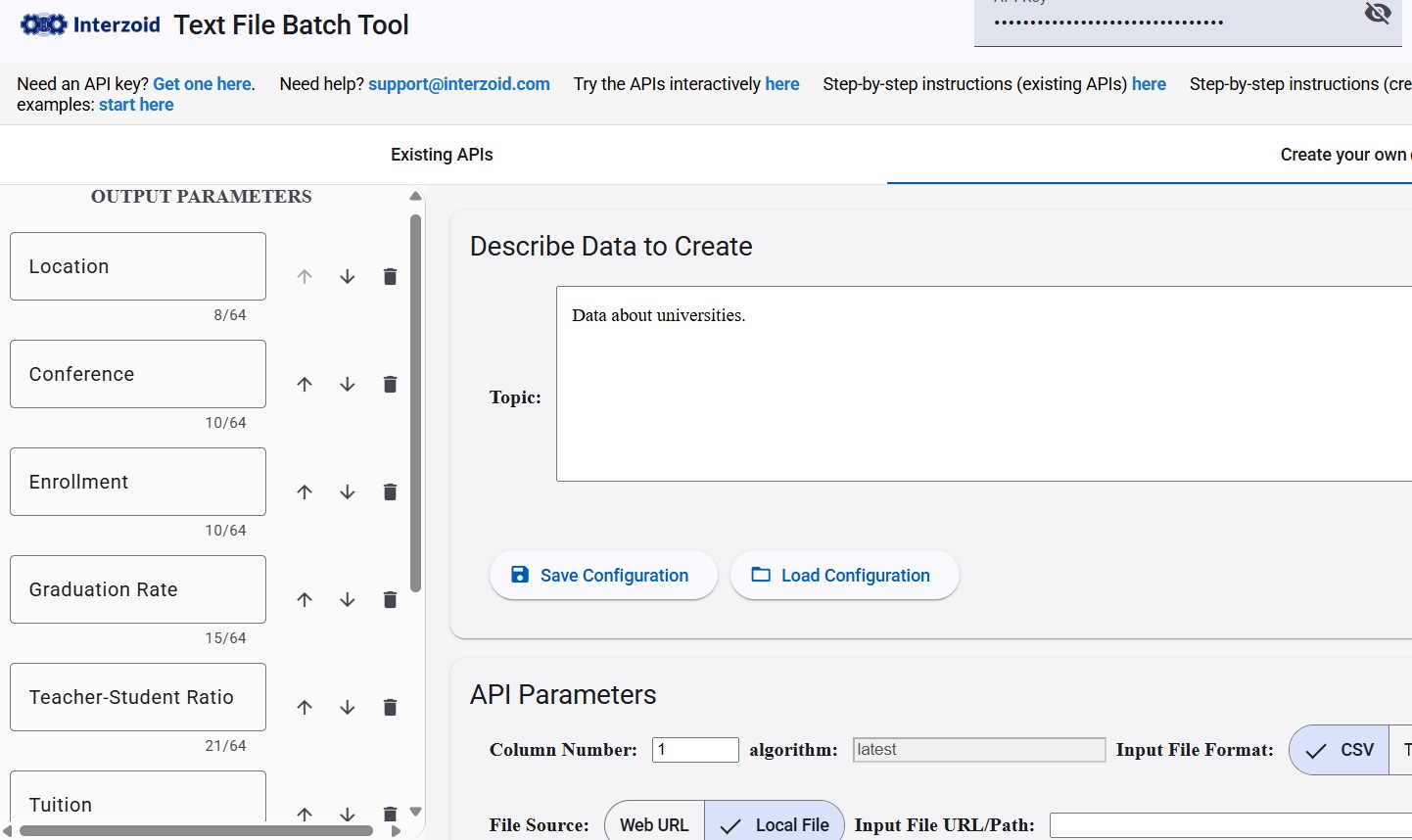Select CSV input file format
The width and height of the screenshot is (1412, 840).
[1340, 750]
